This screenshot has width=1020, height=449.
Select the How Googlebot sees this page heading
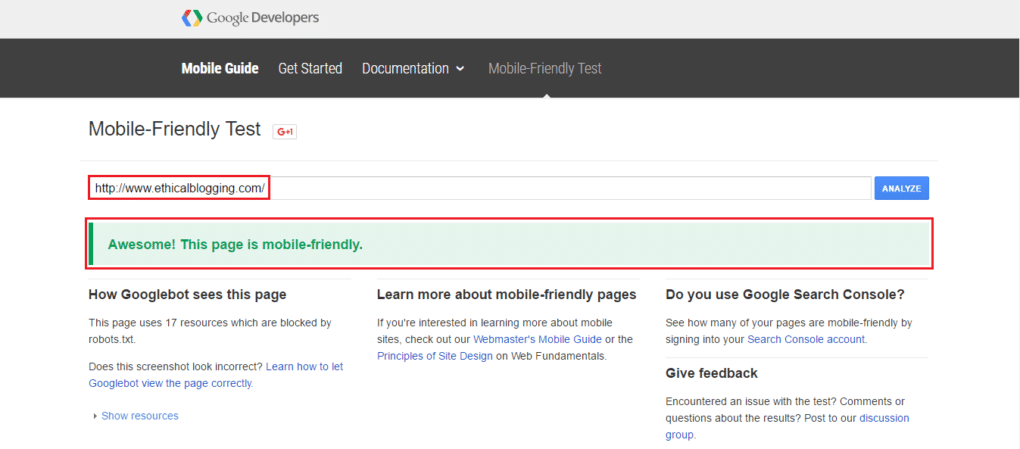(187, 294)
